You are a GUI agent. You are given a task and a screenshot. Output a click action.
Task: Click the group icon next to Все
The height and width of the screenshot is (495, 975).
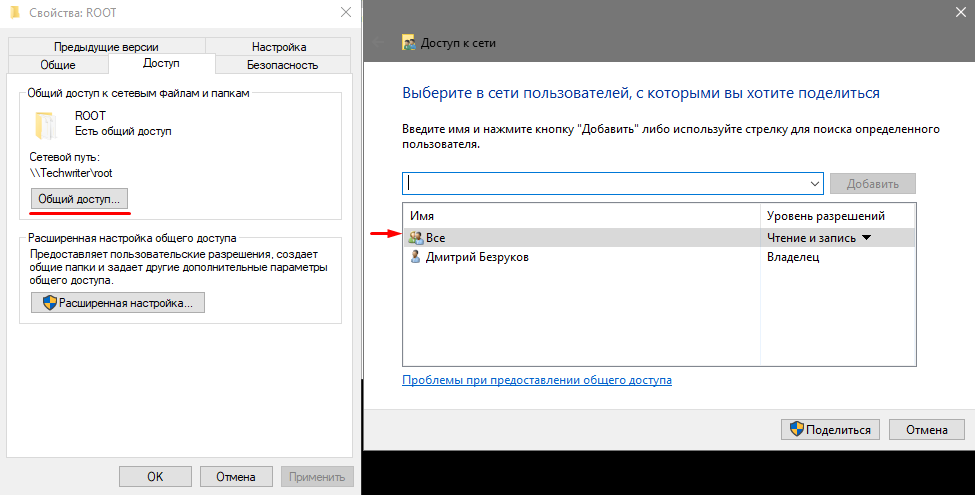pos(416,238)
